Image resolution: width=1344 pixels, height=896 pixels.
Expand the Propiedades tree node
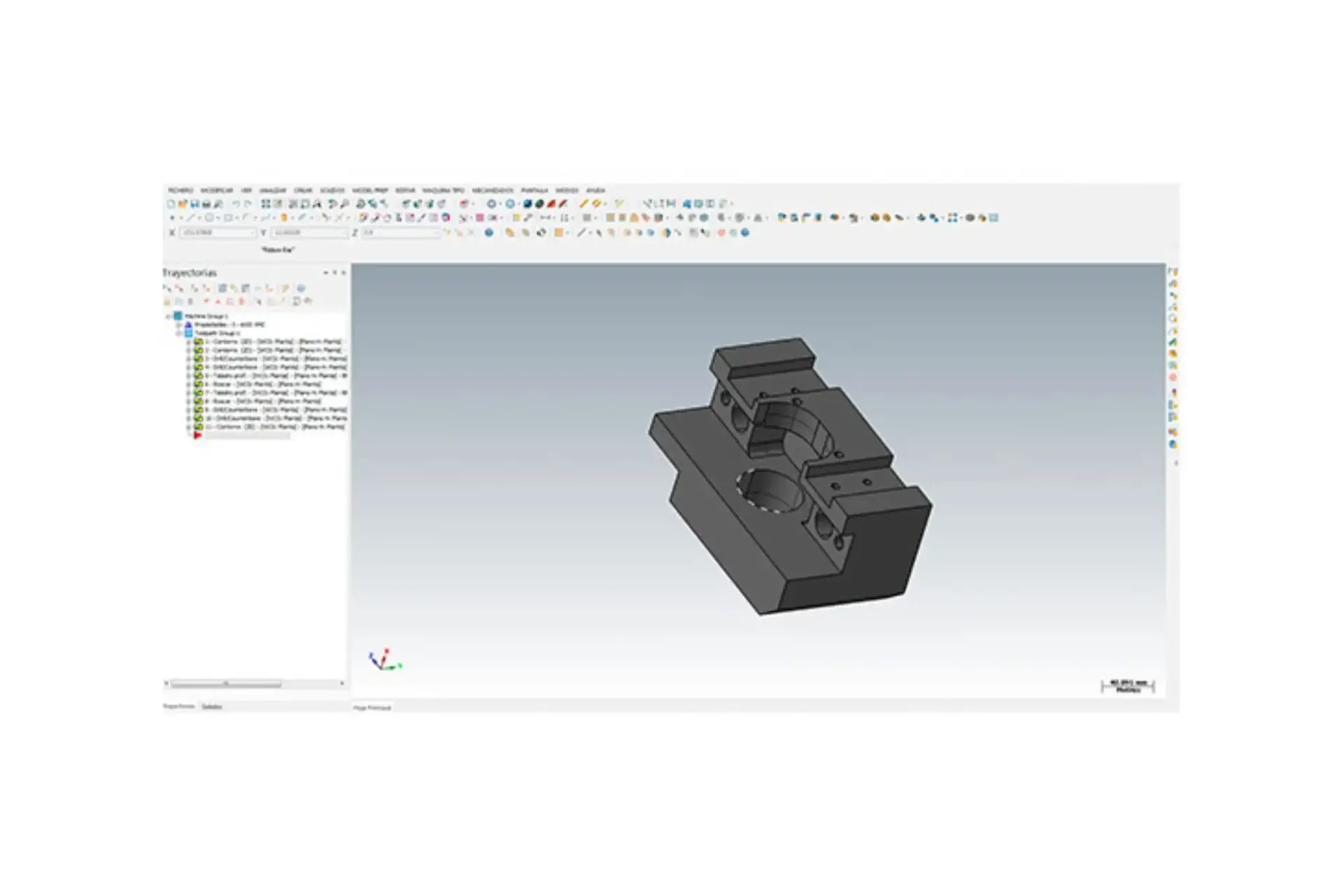[x=178, y=325]
